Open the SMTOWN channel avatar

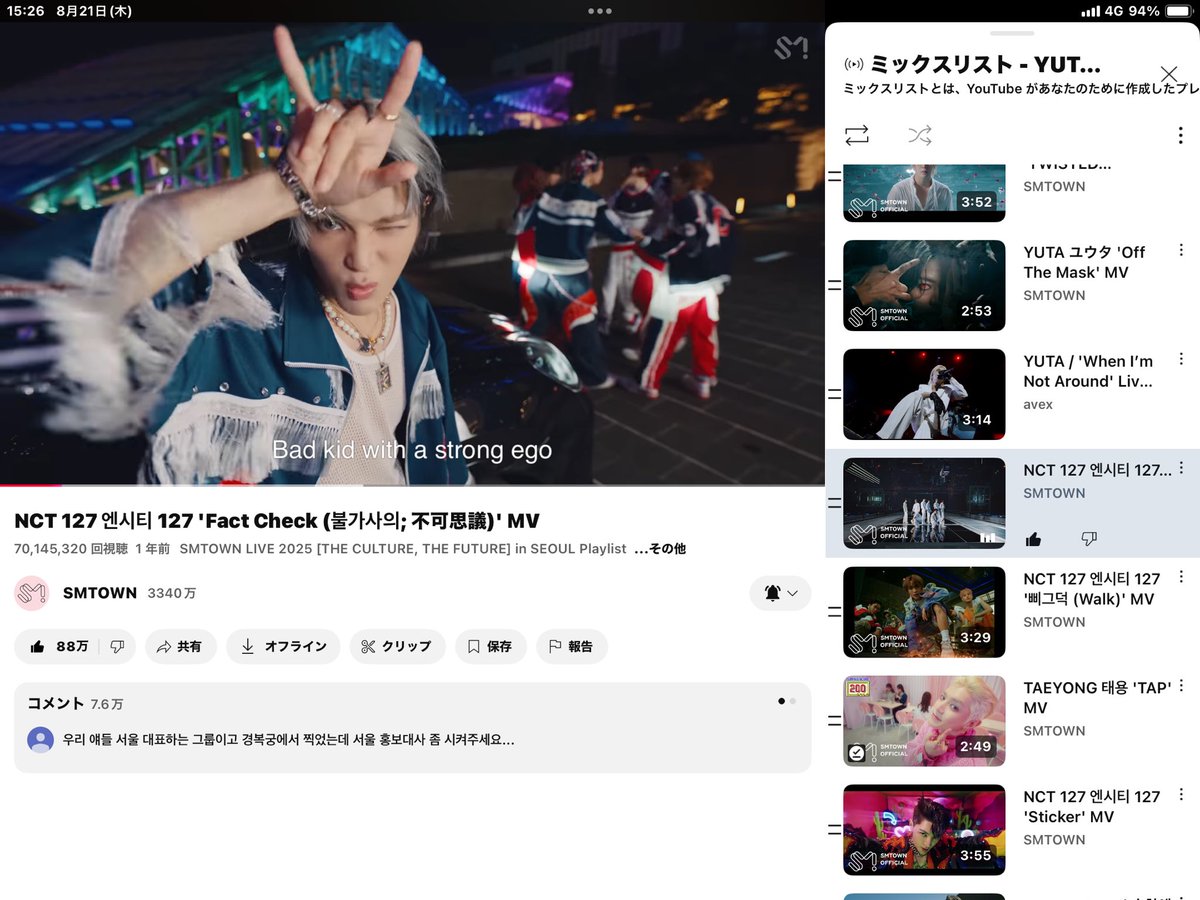(x=31, y=593)
